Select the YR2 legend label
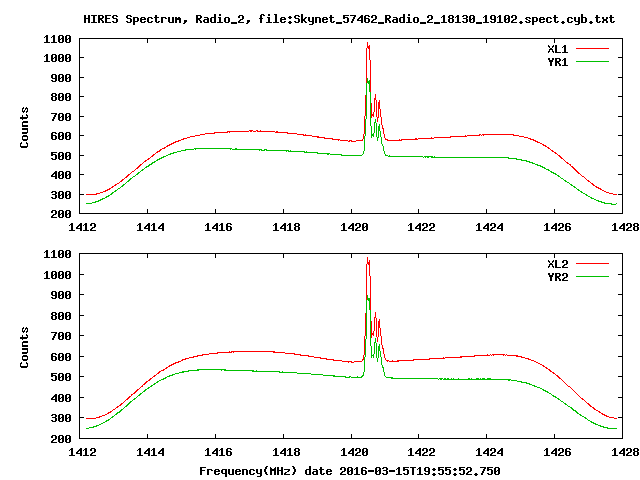The width and height of the screenshot is (640, 480). pyautogui.click(x=558, y=277)
